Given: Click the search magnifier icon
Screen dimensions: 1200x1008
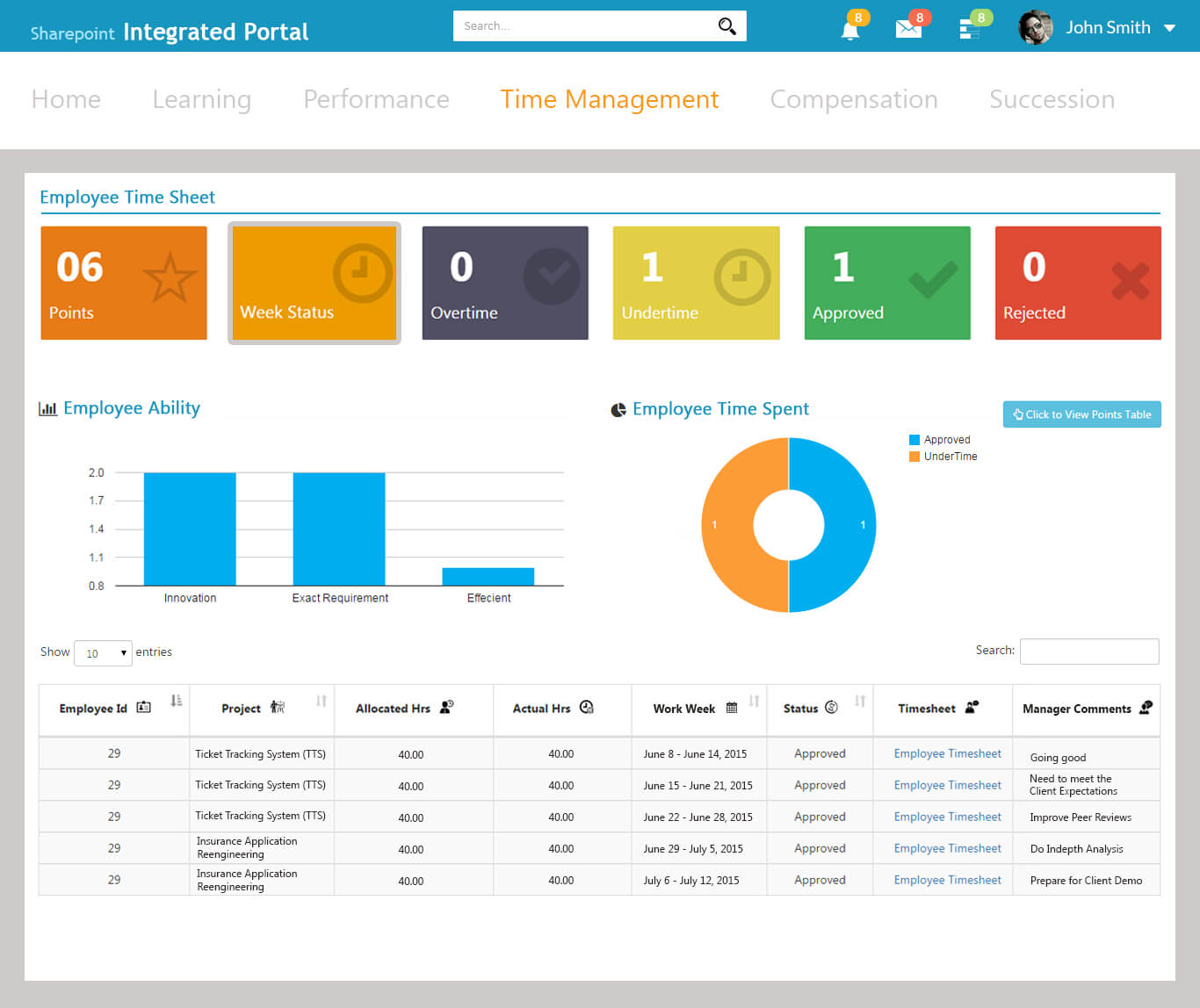Looking at the screenshot, I should click(x=726, y=25).
